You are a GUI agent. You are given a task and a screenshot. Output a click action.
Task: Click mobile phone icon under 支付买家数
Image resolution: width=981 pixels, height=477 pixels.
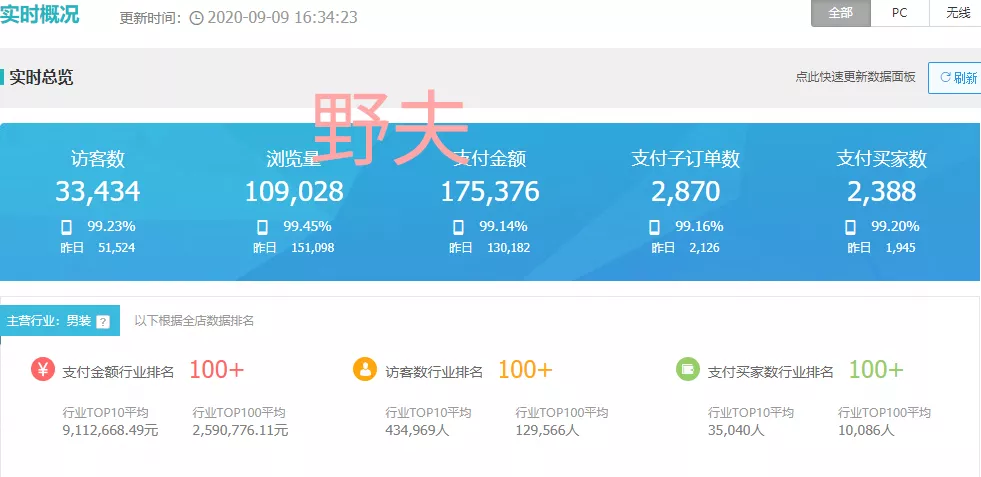pyautogui.click(x=851, y=227)
